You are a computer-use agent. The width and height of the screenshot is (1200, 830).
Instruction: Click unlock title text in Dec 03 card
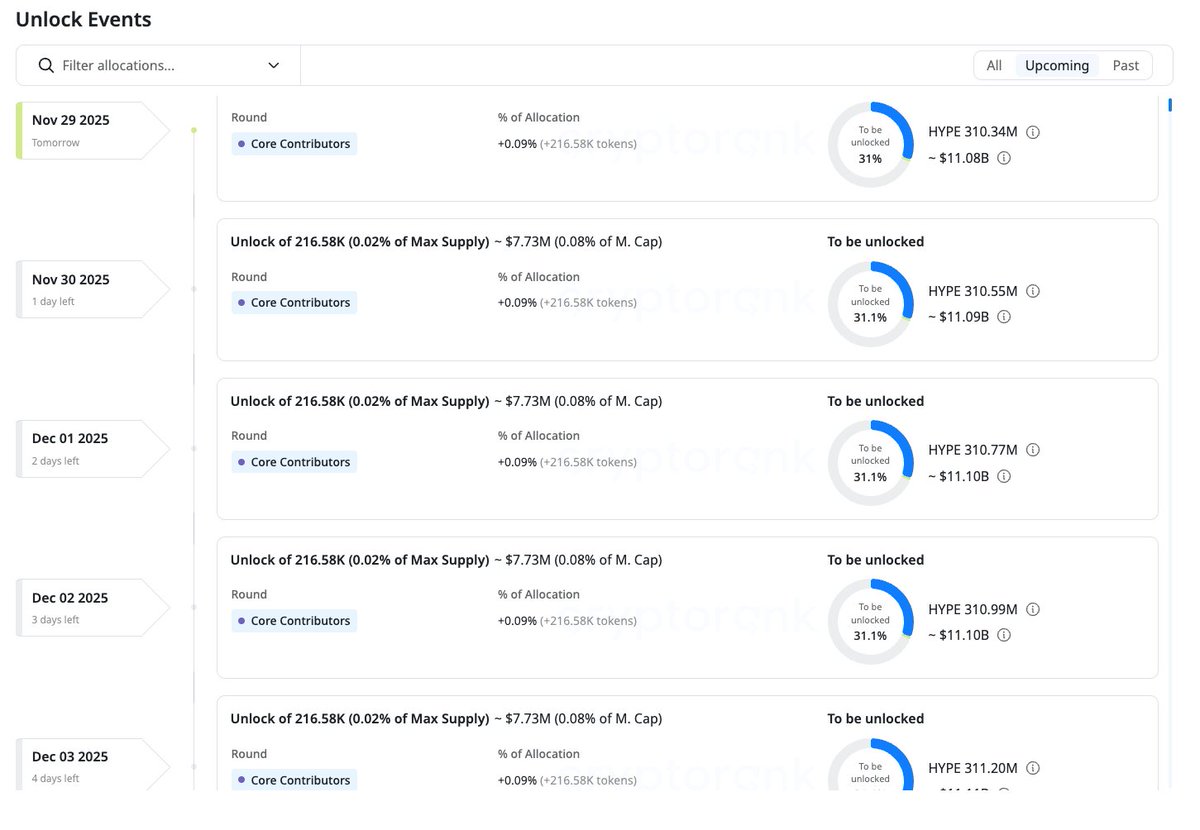click(446, 719)
